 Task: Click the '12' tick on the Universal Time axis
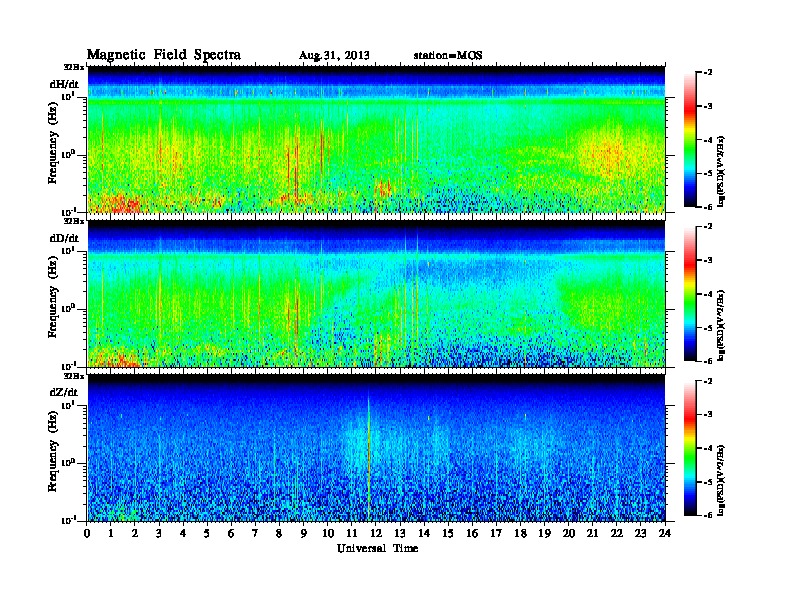(x=376, y=533)
